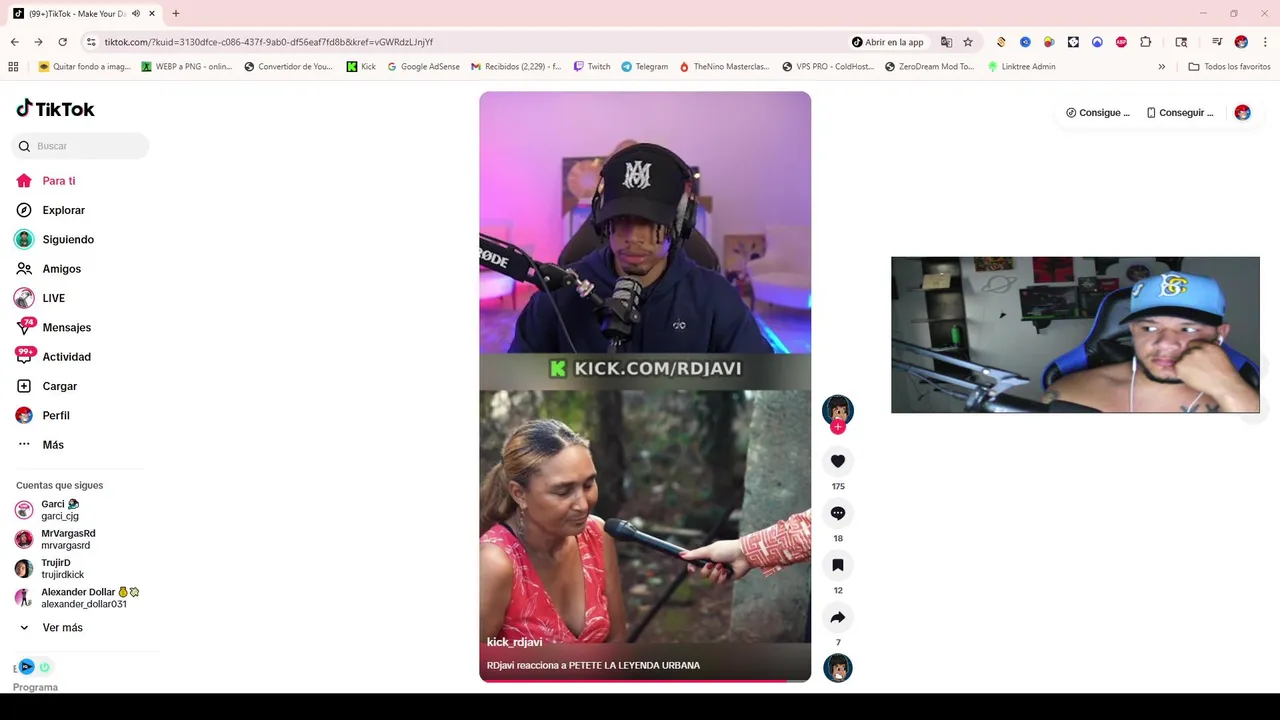Open the Explorar compass icon
Screen dimensions: 1280x720
point(24,210)
